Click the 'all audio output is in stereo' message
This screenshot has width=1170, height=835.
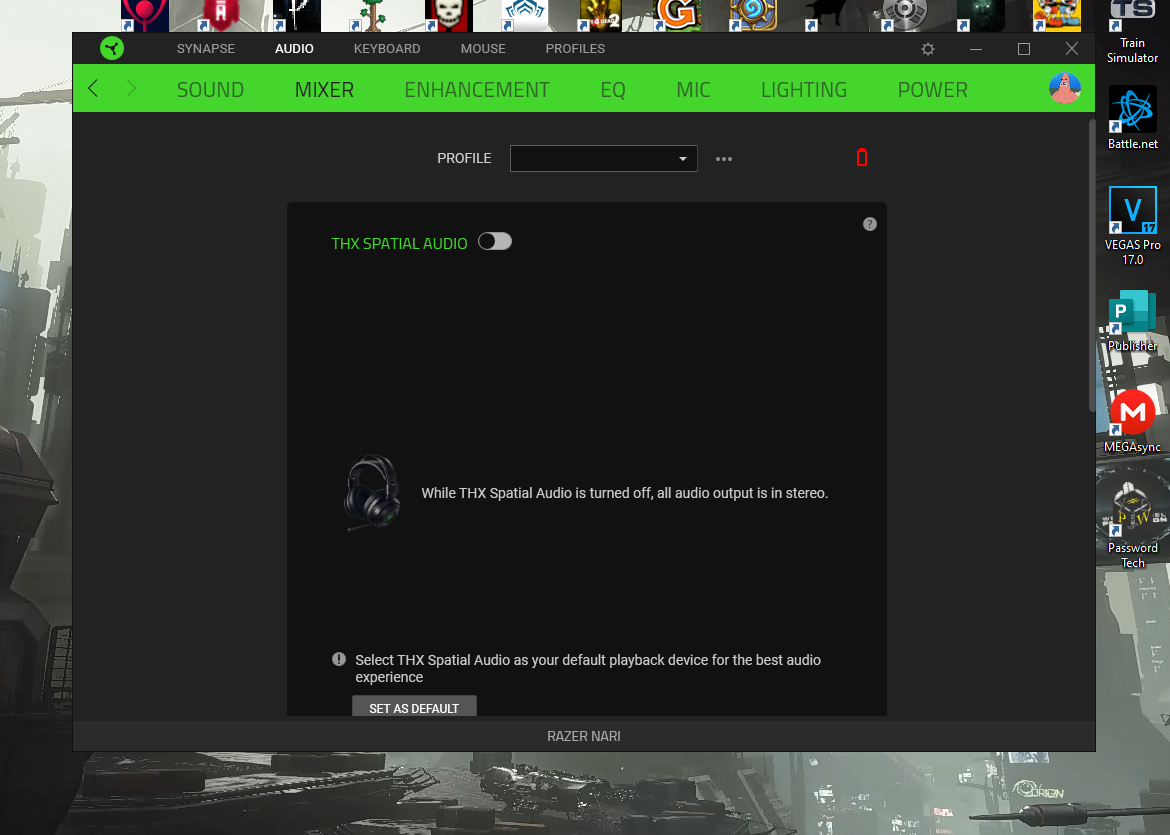(x=625, y=492)
